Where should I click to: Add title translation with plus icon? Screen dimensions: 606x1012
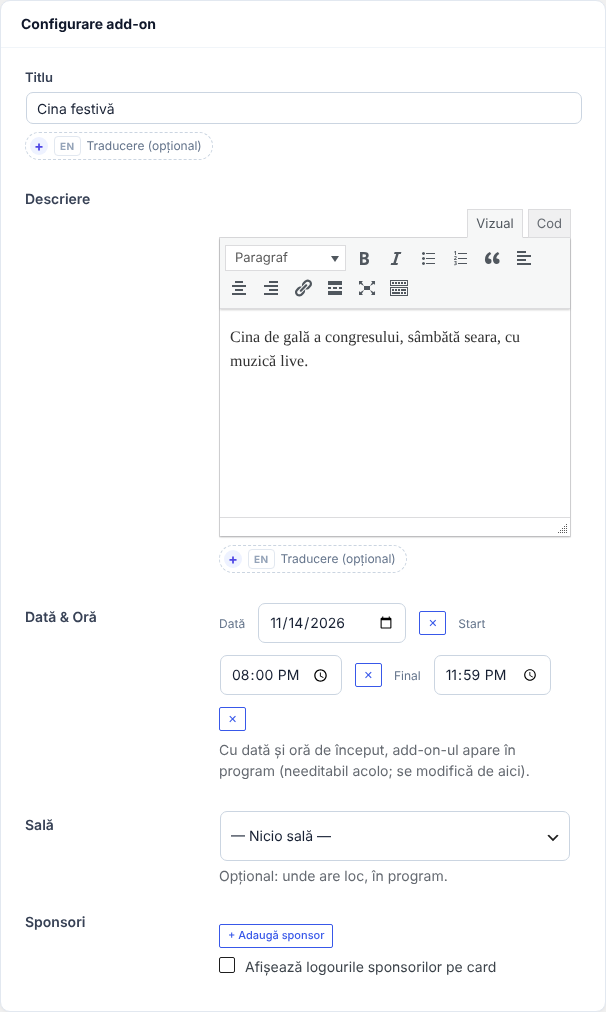pyautogui.click(x=39, y=147)
